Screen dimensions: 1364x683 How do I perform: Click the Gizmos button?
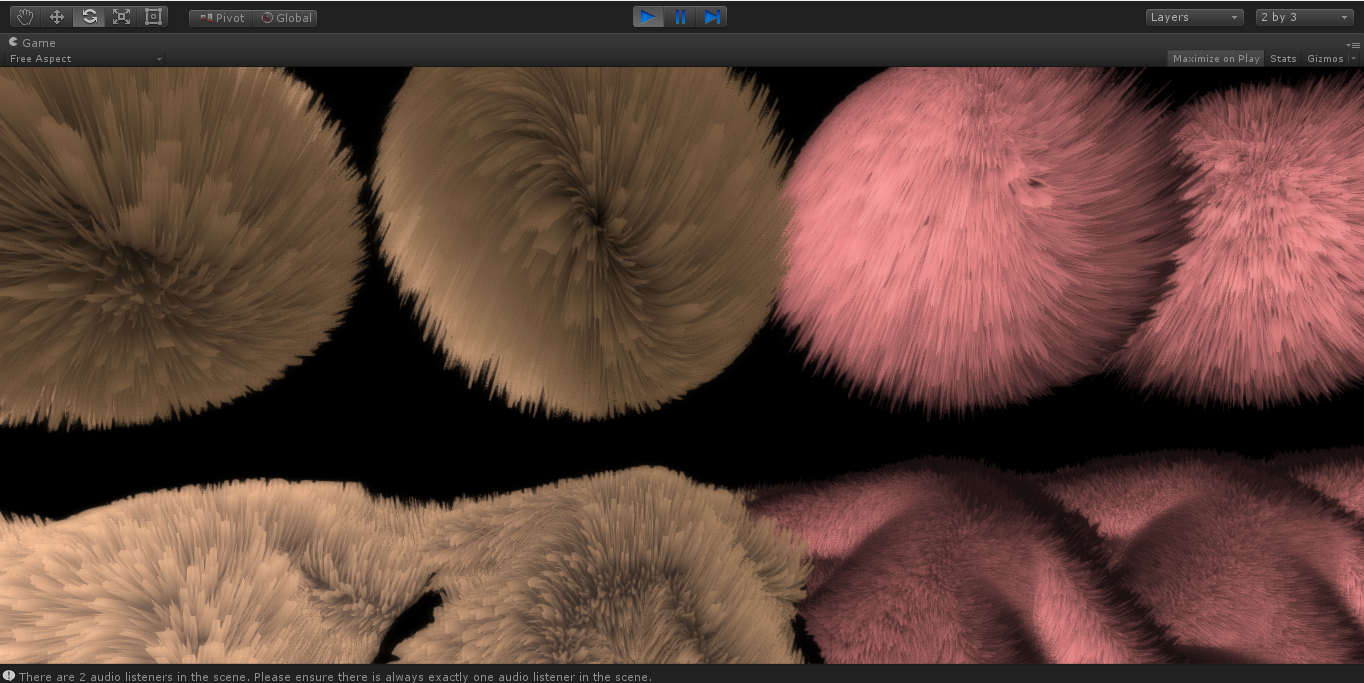coord(1325,58)
